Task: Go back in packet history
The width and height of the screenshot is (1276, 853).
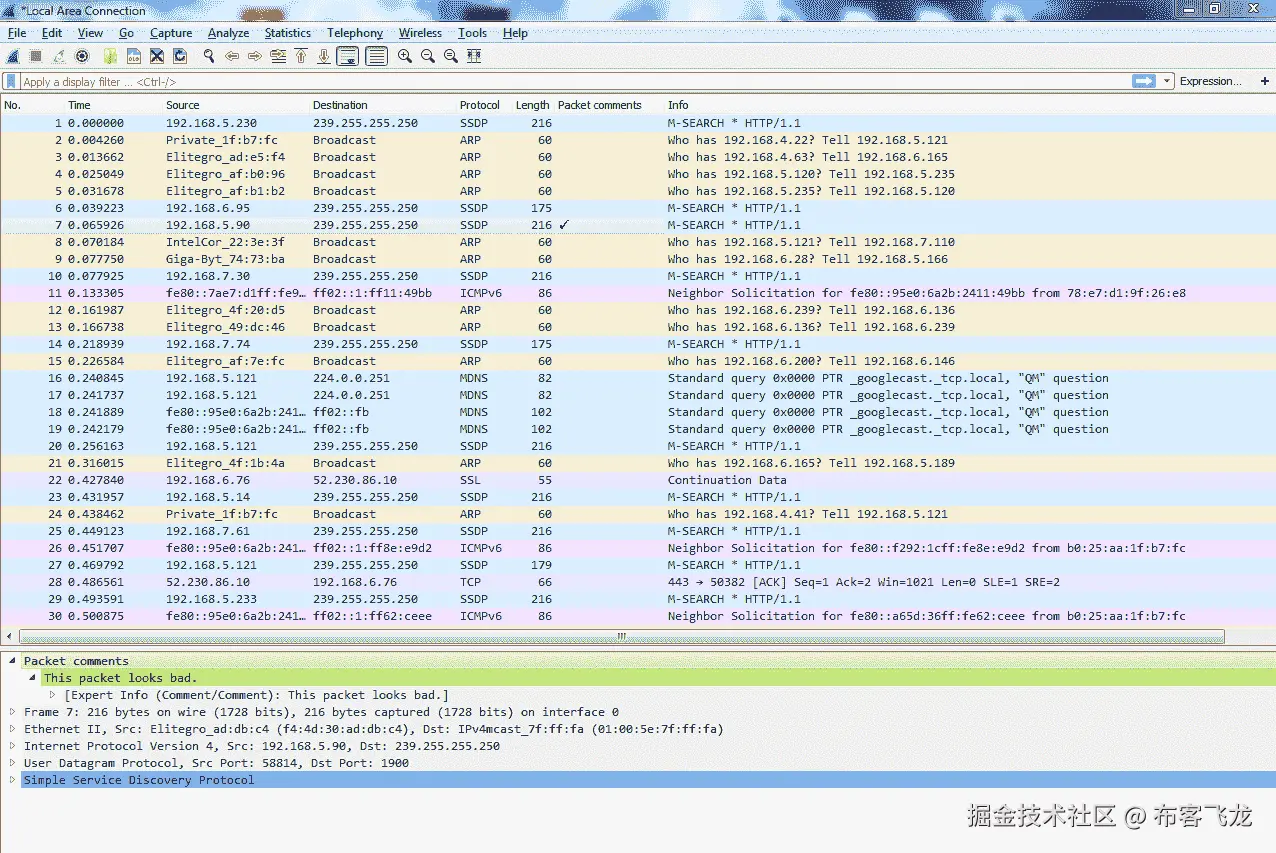Action: coord(232,57)
